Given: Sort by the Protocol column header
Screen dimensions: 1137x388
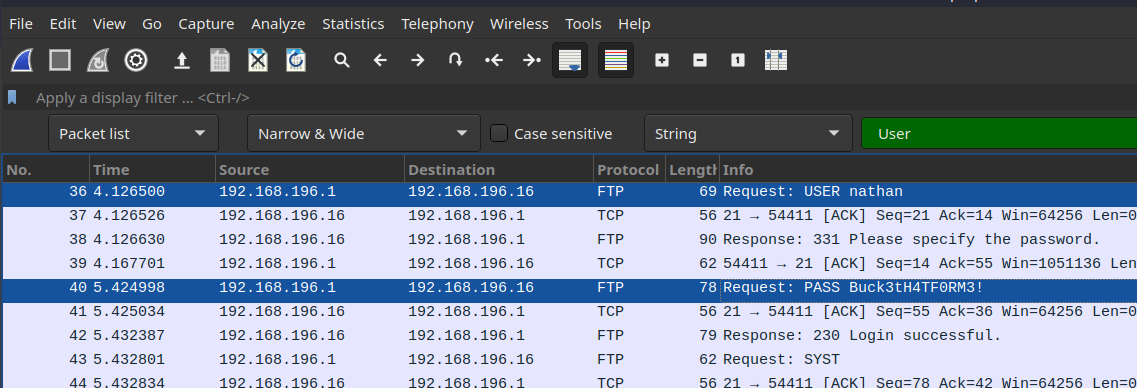Looking at the screenshot, I should (x=629, y=170).
